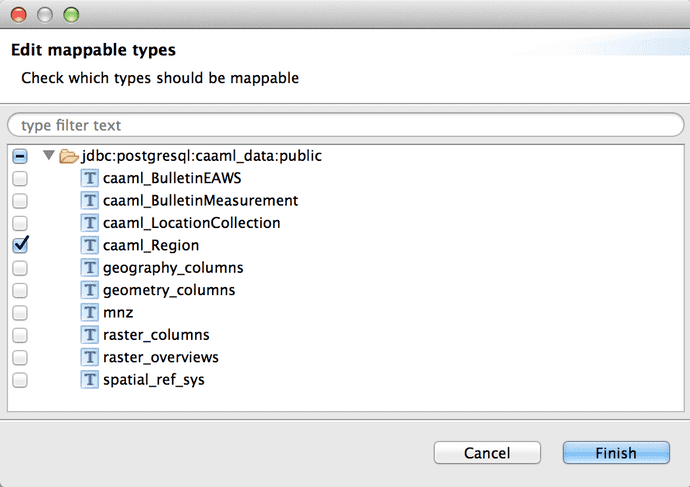Select the geometry_columns tree entry
The image size is (690, 487).
169,290
